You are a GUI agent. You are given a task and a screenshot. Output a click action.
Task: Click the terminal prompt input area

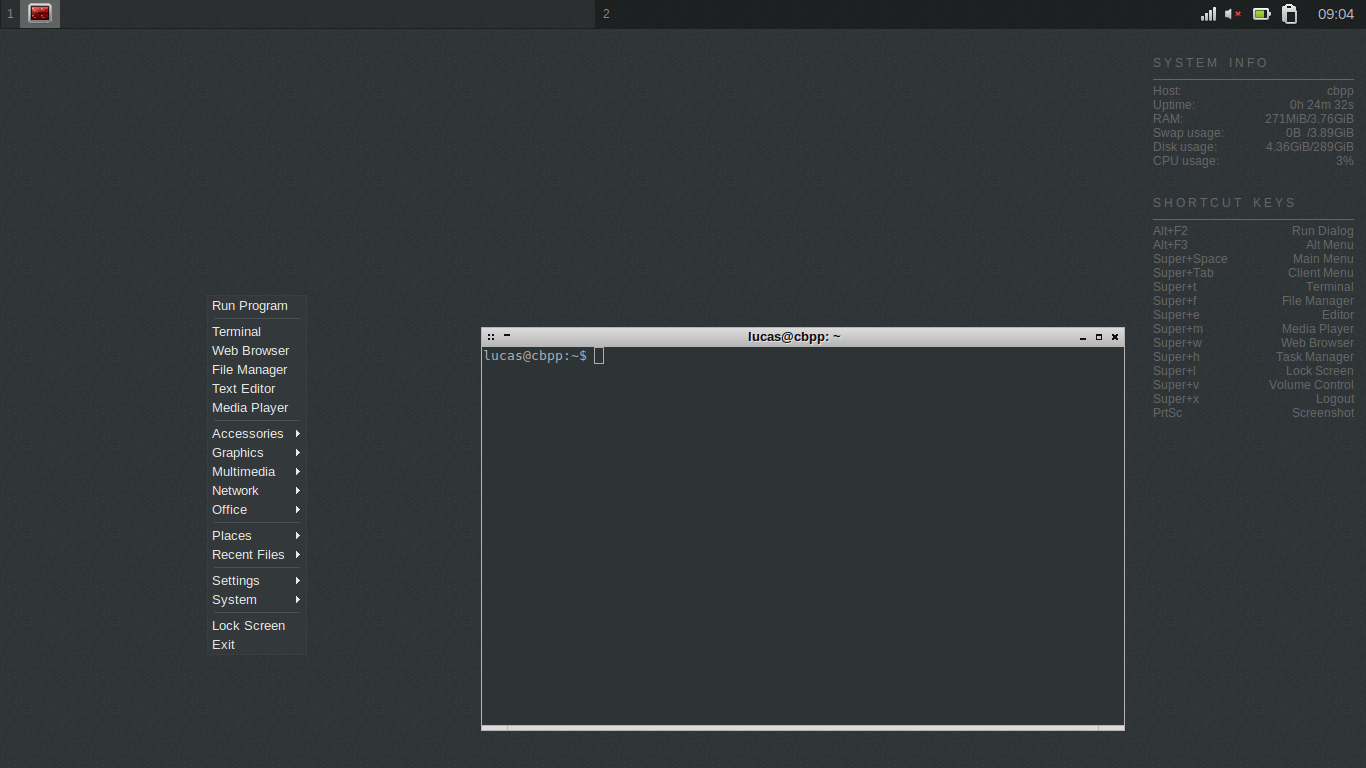[598, 355]
